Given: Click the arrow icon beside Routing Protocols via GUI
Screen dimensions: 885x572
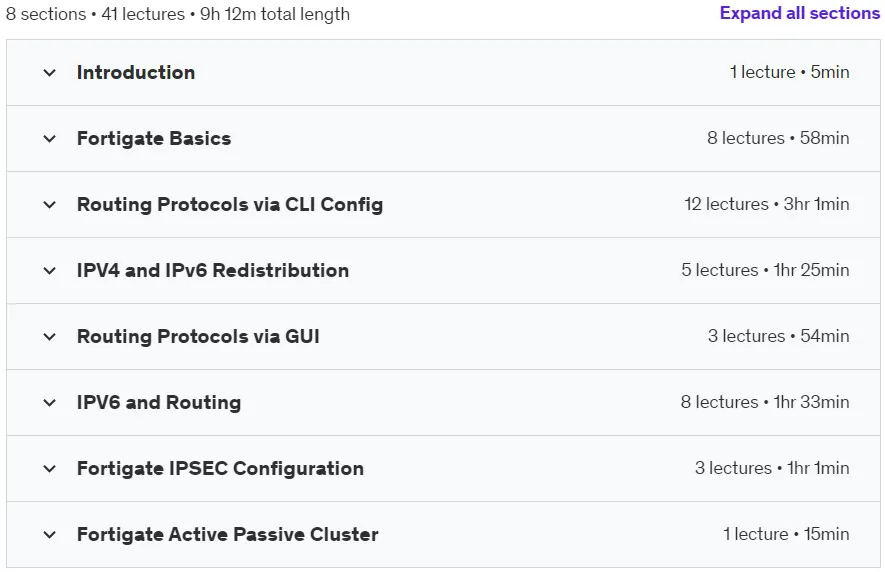Looking at the screenshot, I should [50, 337].
